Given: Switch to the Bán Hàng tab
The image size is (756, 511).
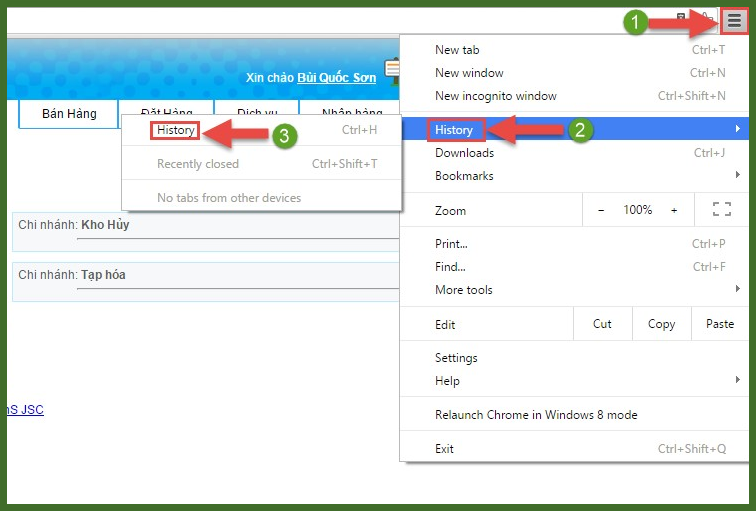Looking at the screenshot, I should 69,114.
